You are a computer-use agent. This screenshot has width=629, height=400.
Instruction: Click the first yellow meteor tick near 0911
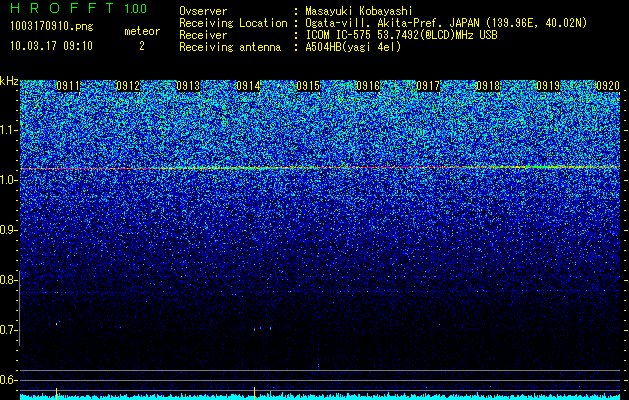click(57, 394)
